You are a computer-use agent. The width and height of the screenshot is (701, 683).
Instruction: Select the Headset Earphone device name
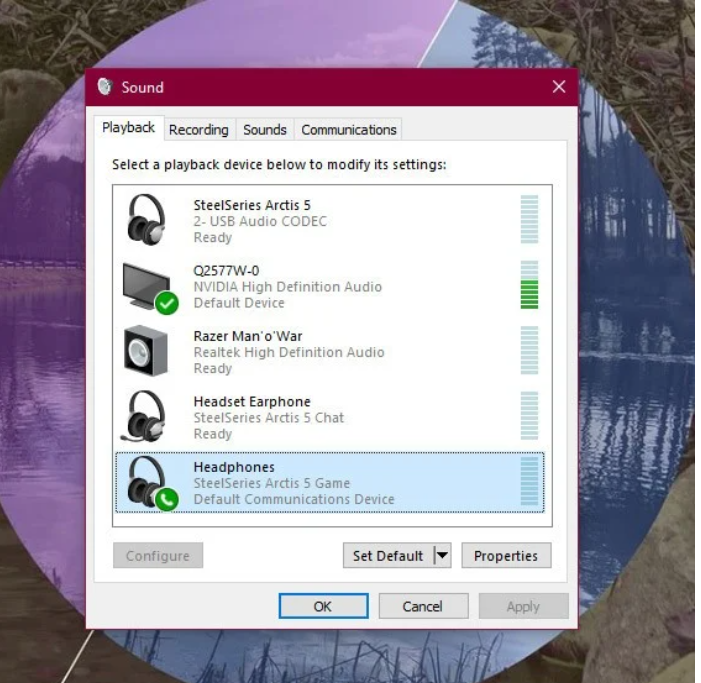(252, 401)
